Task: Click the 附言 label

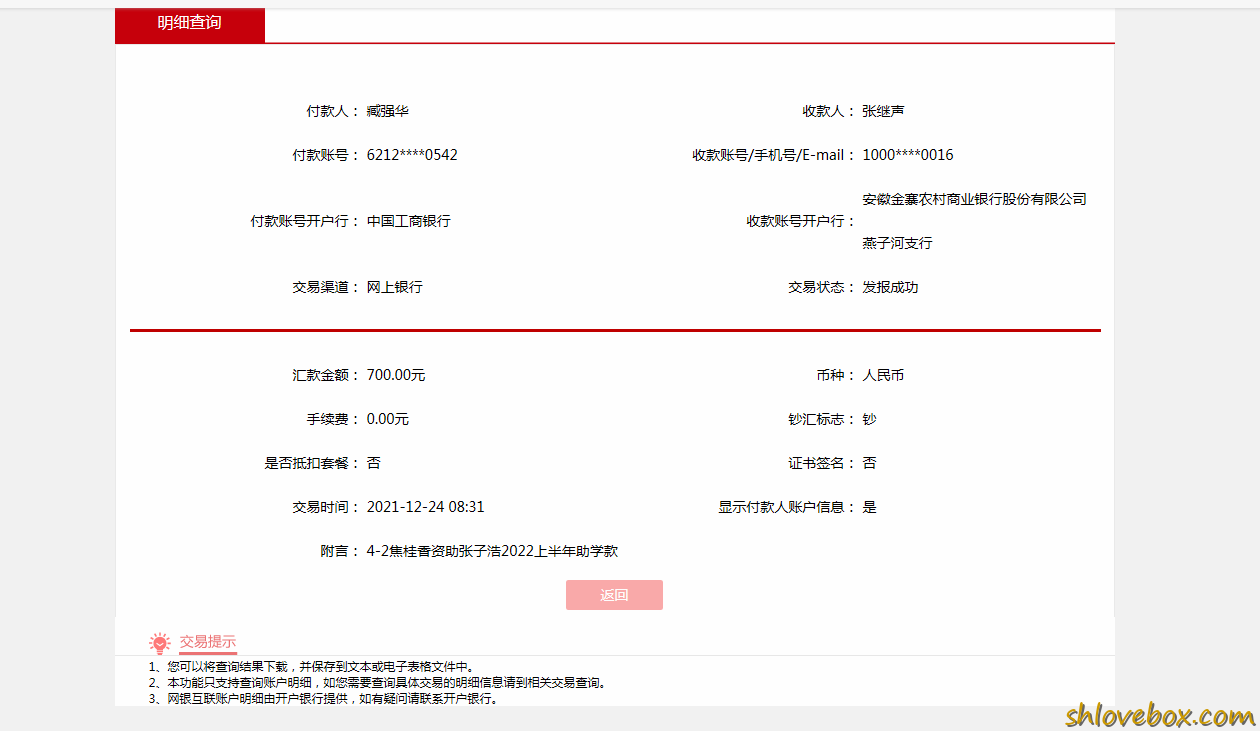Action: (340, 551)
